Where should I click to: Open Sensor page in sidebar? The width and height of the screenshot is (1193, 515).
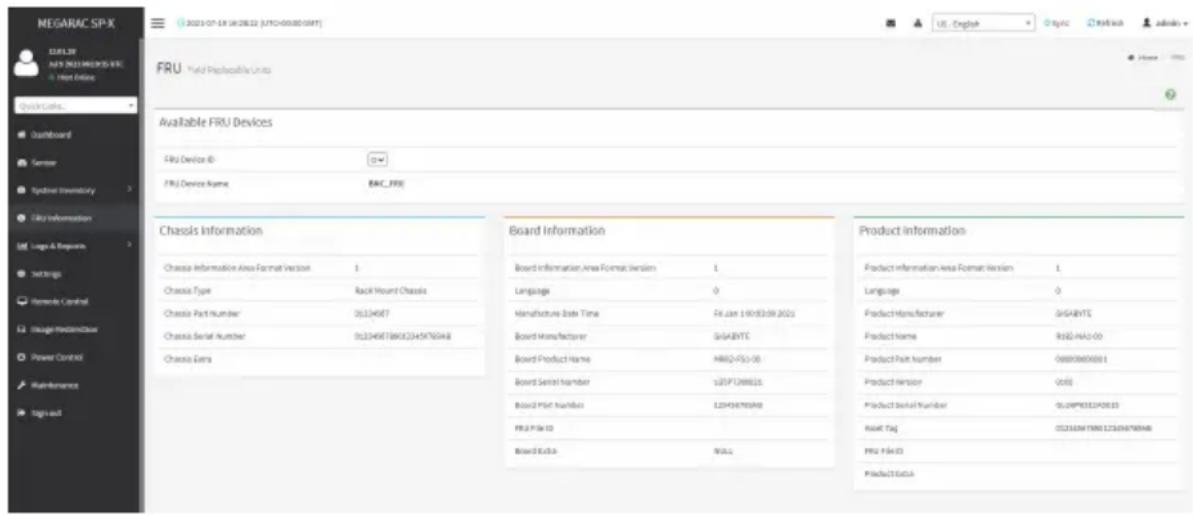[x=43, y=162]
